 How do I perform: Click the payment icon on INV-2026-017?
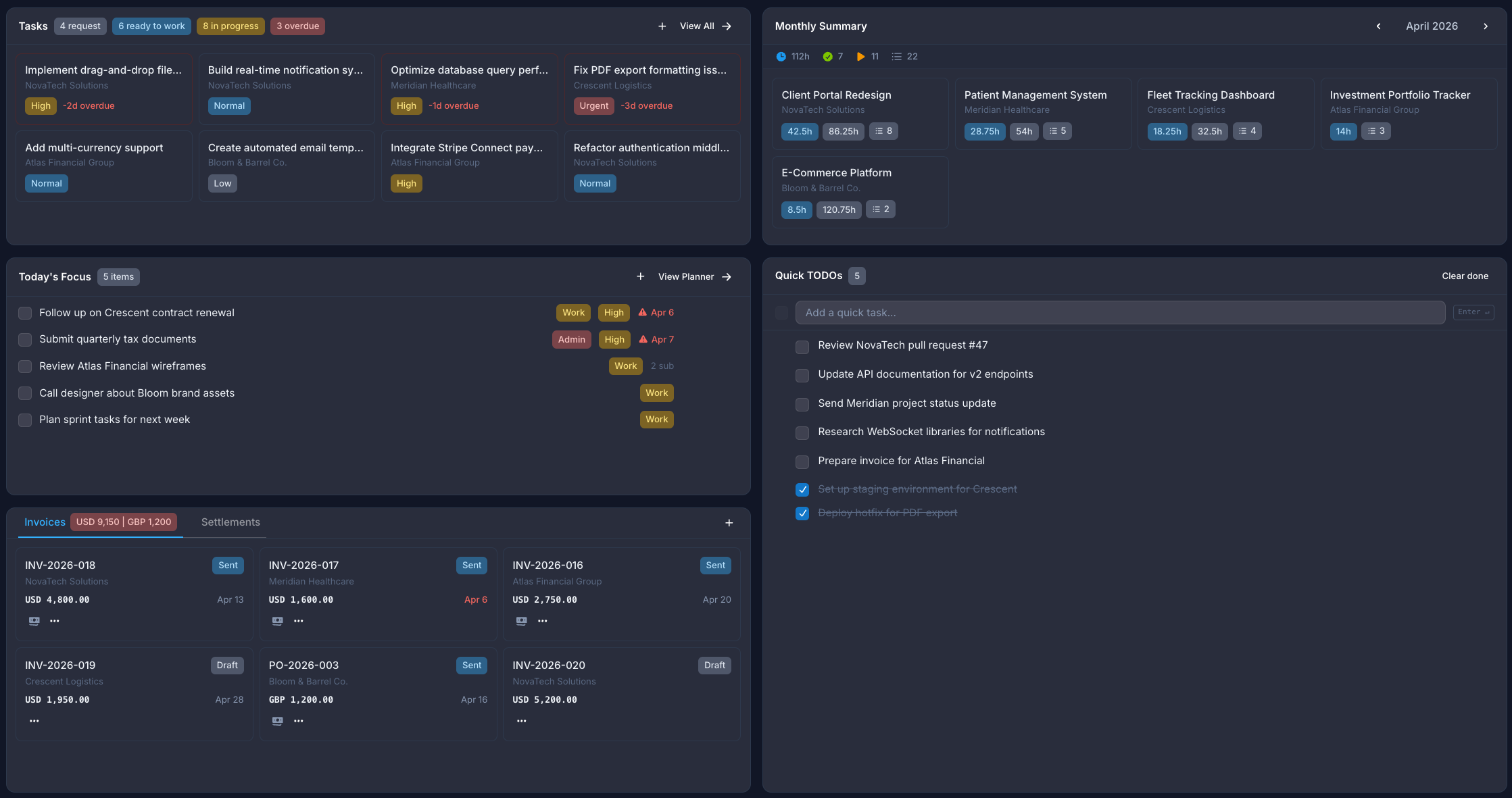click(278, 621)
